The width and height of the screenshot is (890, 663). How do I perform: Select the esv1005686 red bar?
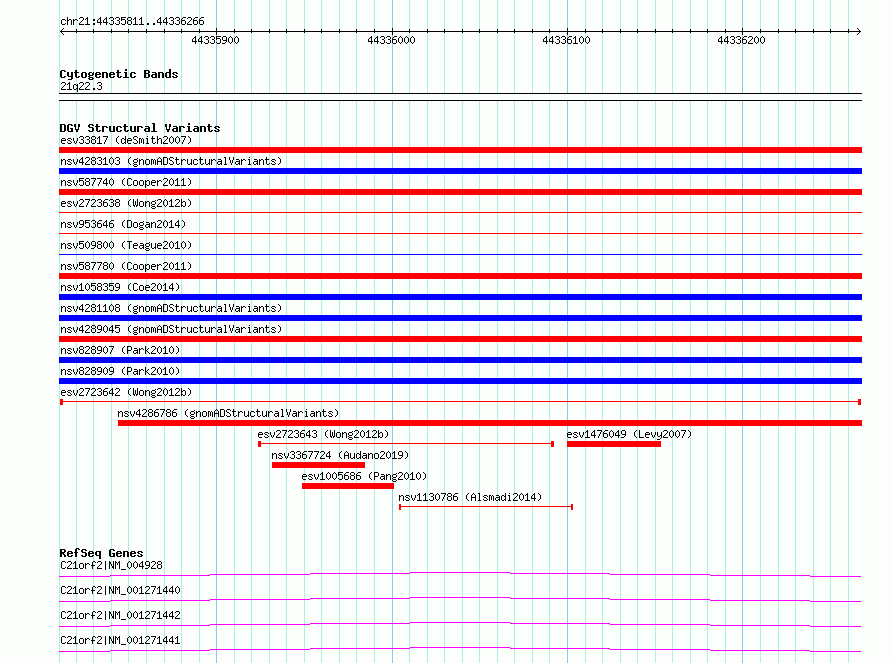point(348,486)
